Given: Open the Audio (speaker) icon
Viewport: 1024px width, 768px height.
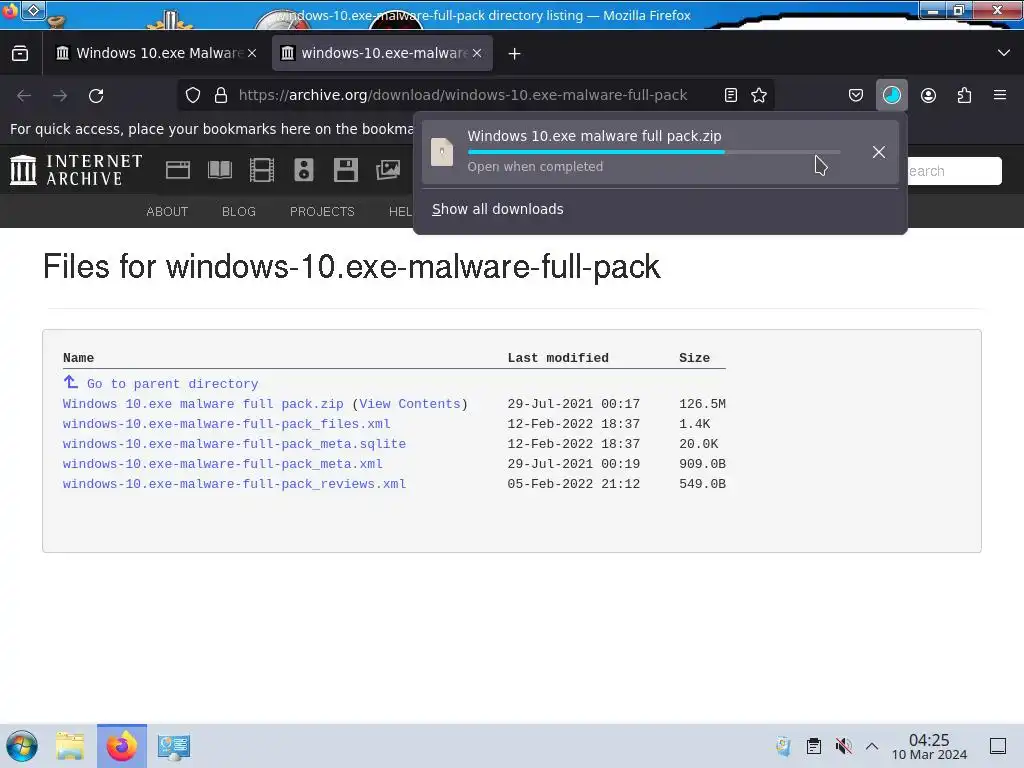Looking at the screenshot, I should point(304,170).
